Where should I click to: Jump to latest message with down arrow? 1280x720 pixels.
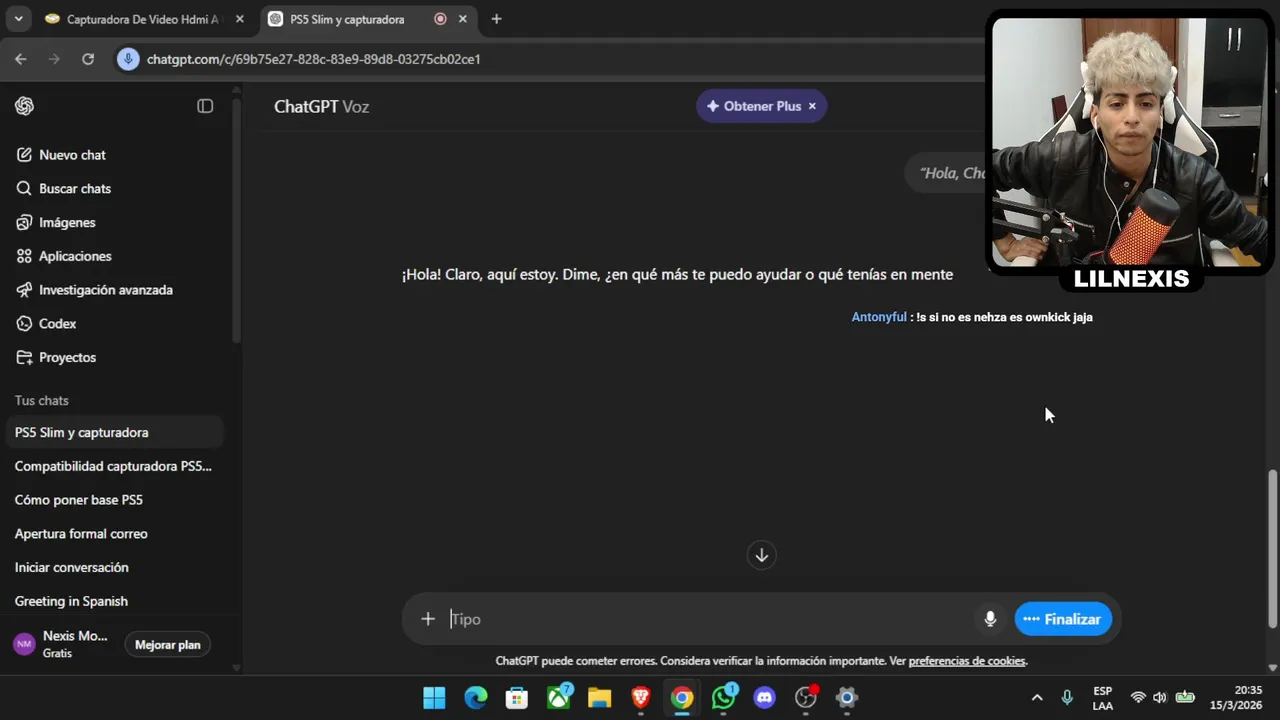[761, 555]
